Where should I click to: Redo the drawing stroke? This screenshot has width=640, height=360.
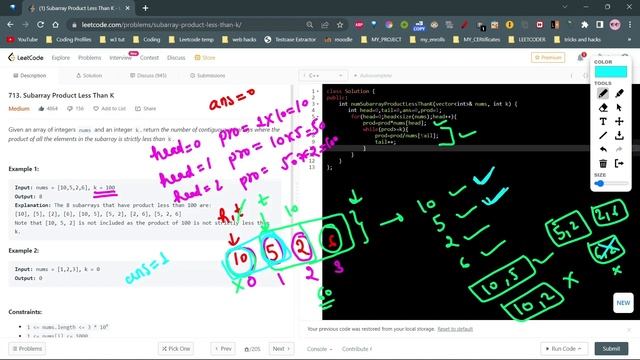(619, 149)
